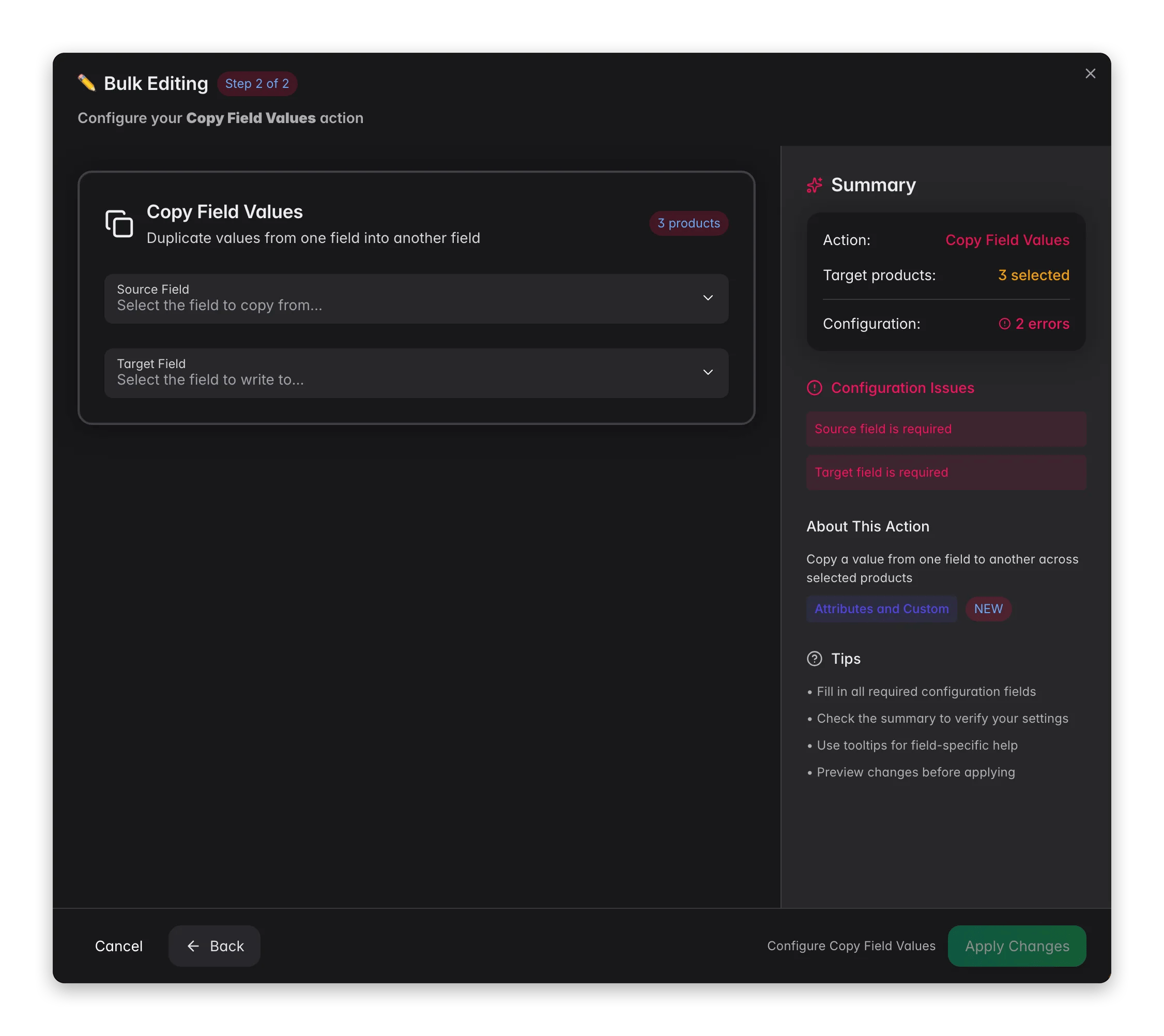Click the Apply Changes button
The image size is (1164, 1036).
(1017, 946)
